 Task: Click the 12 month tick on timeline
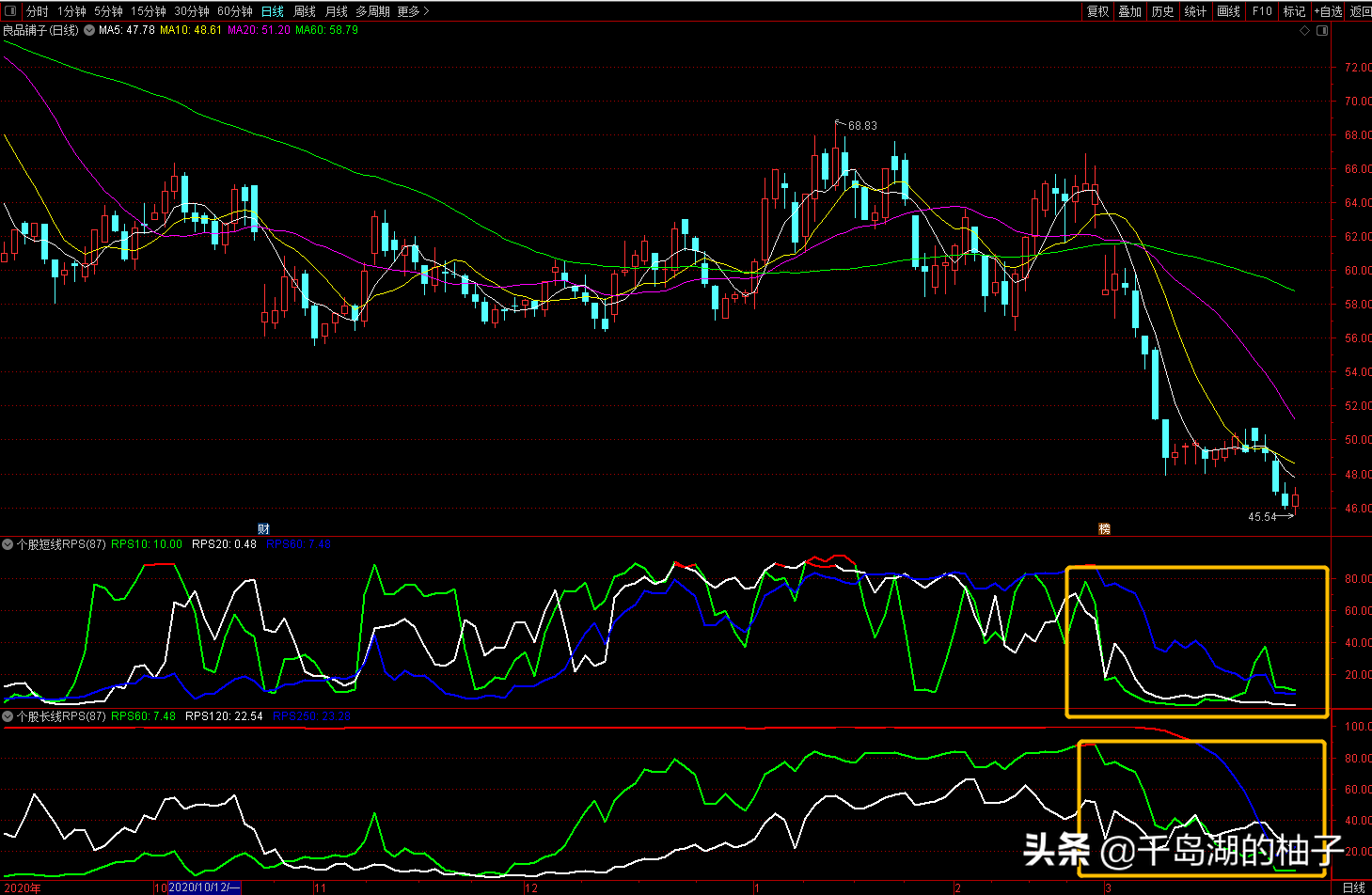(531, 887)
